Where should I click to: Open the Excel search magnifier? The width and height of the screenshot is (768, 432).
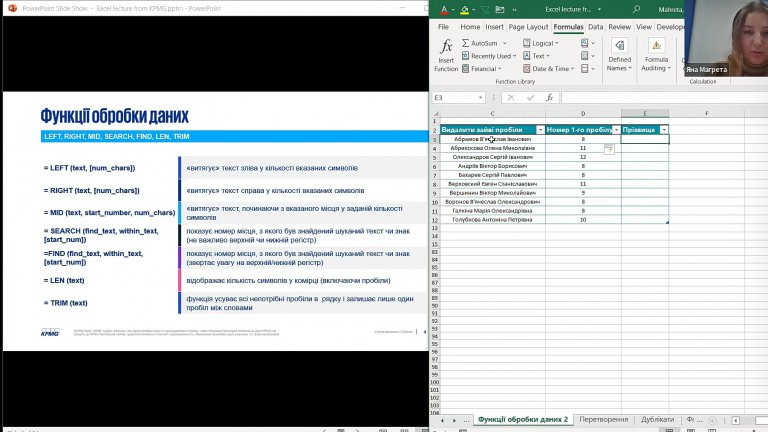pyautogui.click(x=636, y=9)
